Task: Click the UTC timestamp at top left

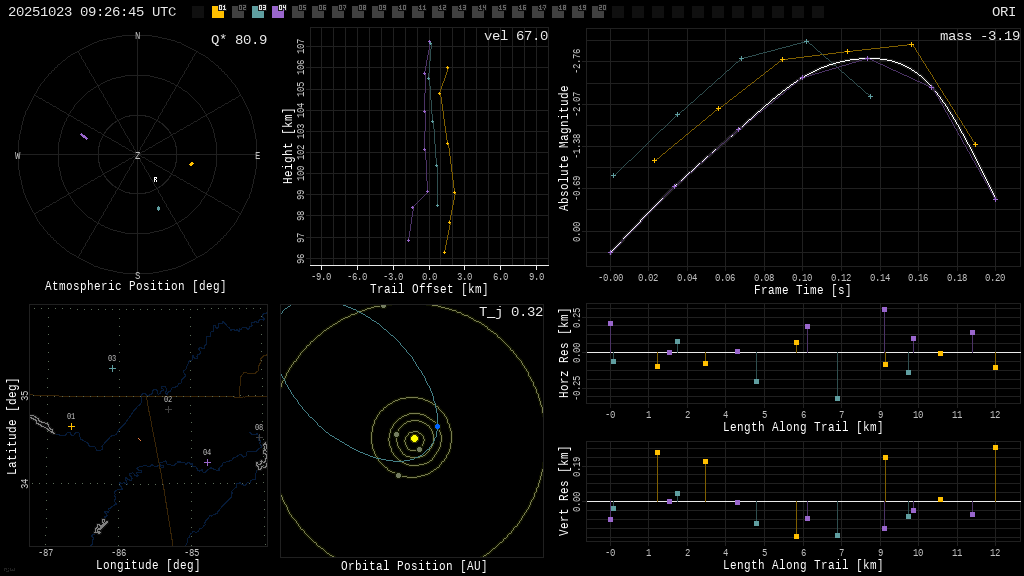Action: pyautogui.click(x=92, y=12)
